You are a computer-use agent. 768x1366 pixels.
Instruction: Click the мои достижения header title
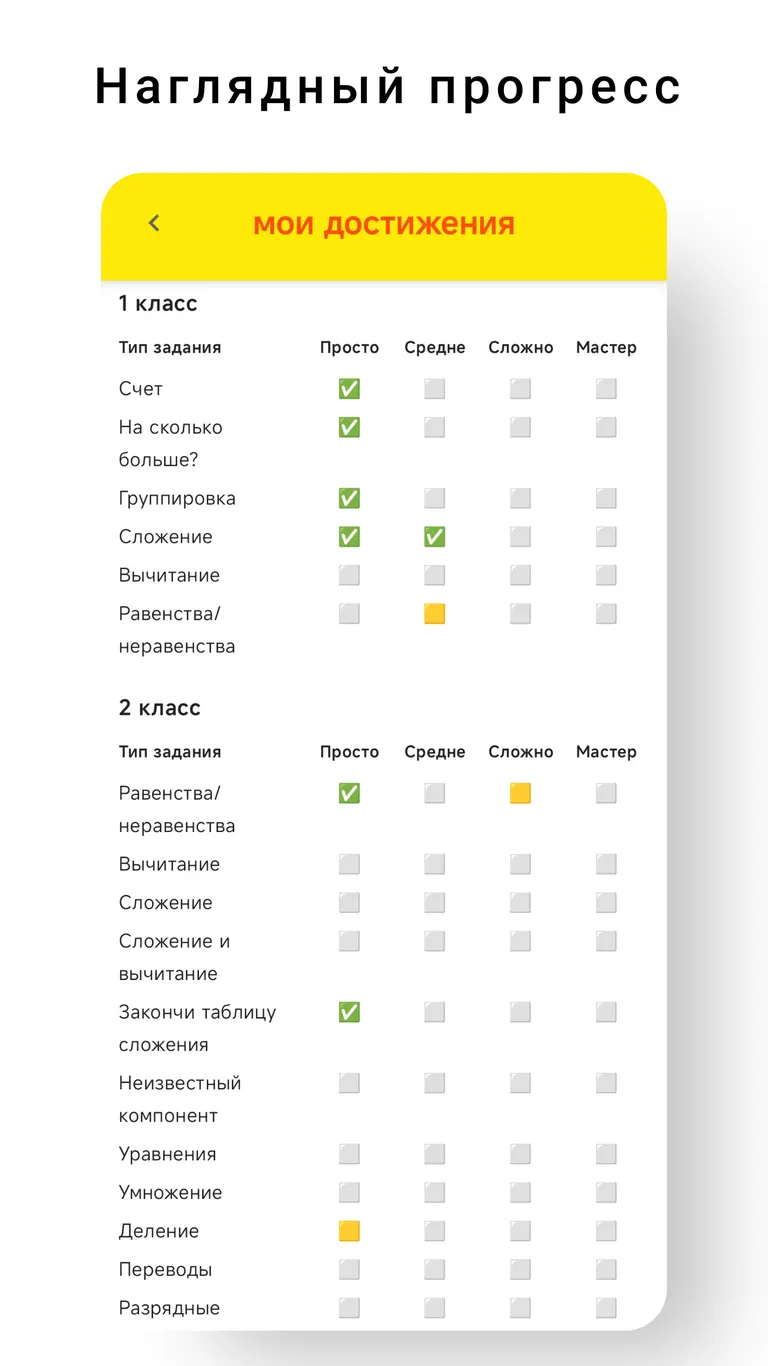[384, 224]
